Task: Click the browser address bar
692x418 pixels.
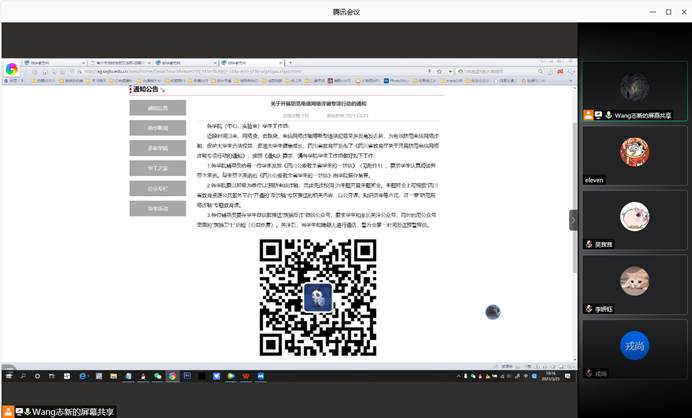Action: click(x=250, y=72)
